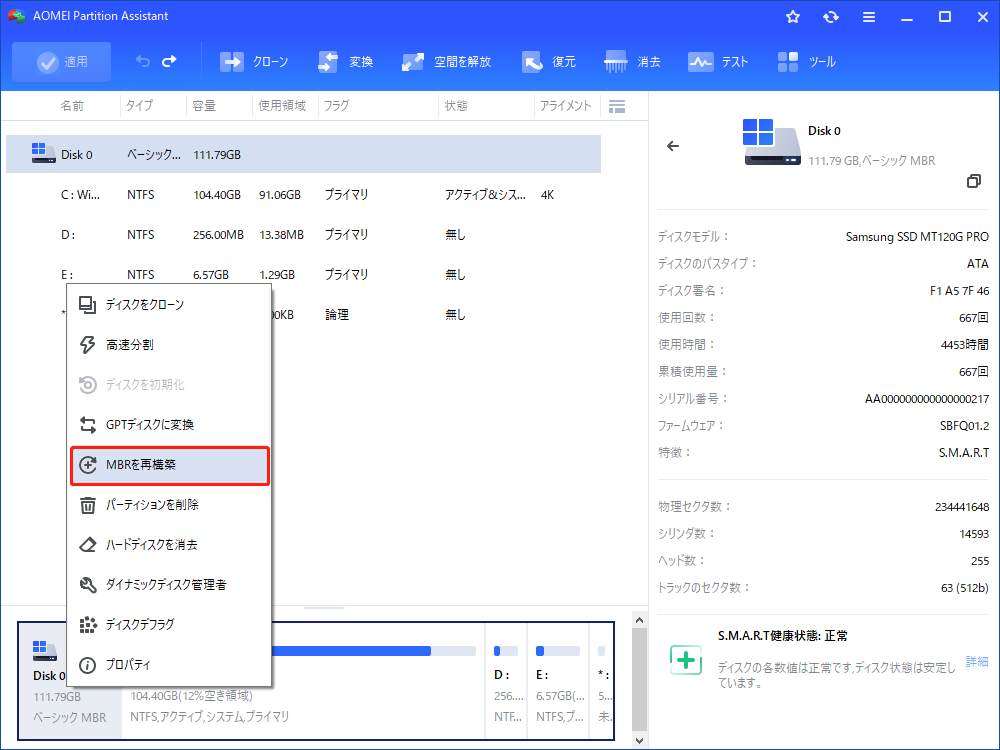This screenshot has height=750, width=1000.
Task: Choose 高速分割 from context menu
Action: 170,345
